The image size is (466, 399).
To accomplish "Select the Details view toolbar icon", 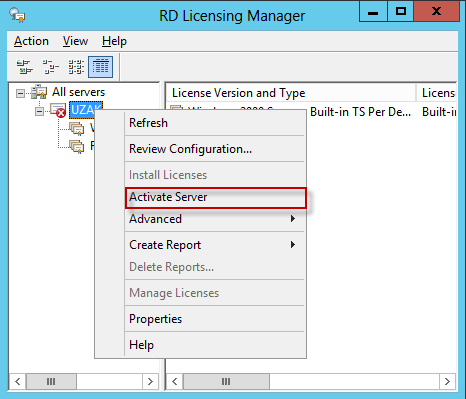I will pos(101,67).
